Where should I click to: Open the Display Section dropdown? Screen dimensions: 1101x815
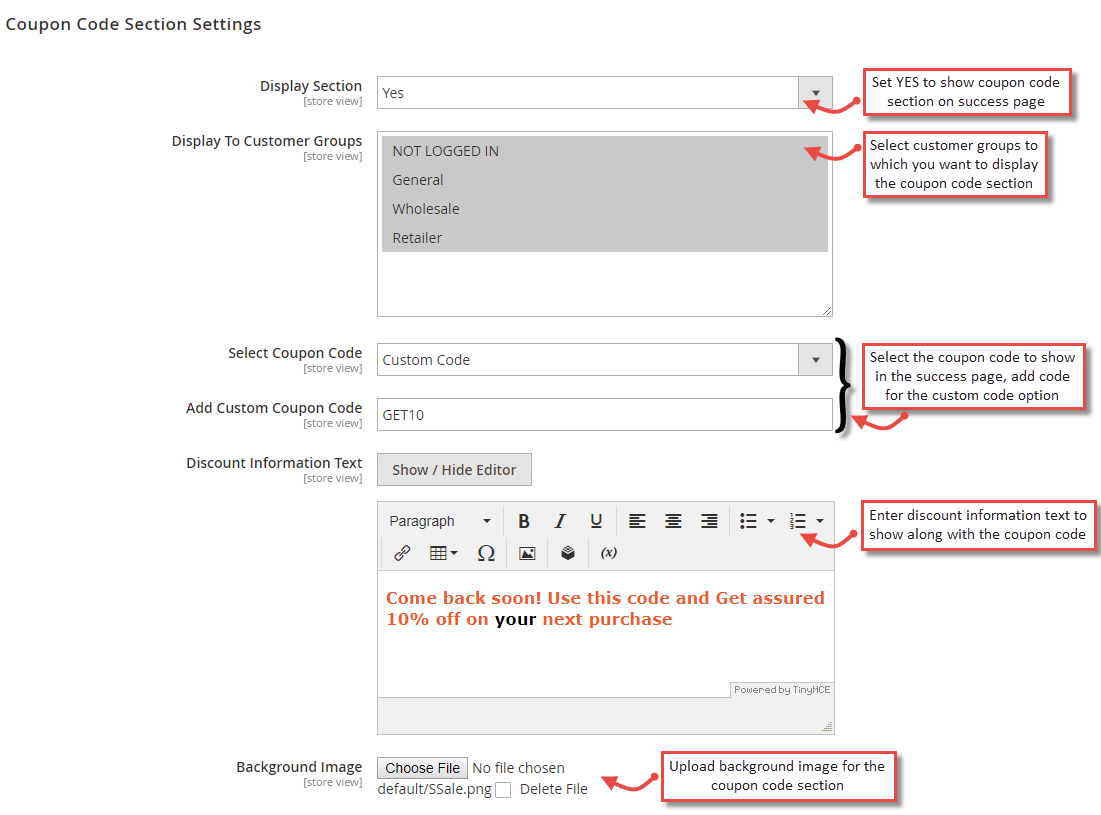605,93
